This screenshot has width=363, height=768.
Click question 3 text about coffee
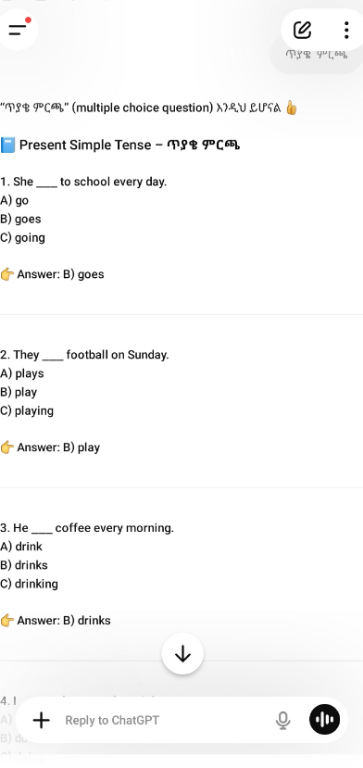pyautogui.click(x=87, y=528)
